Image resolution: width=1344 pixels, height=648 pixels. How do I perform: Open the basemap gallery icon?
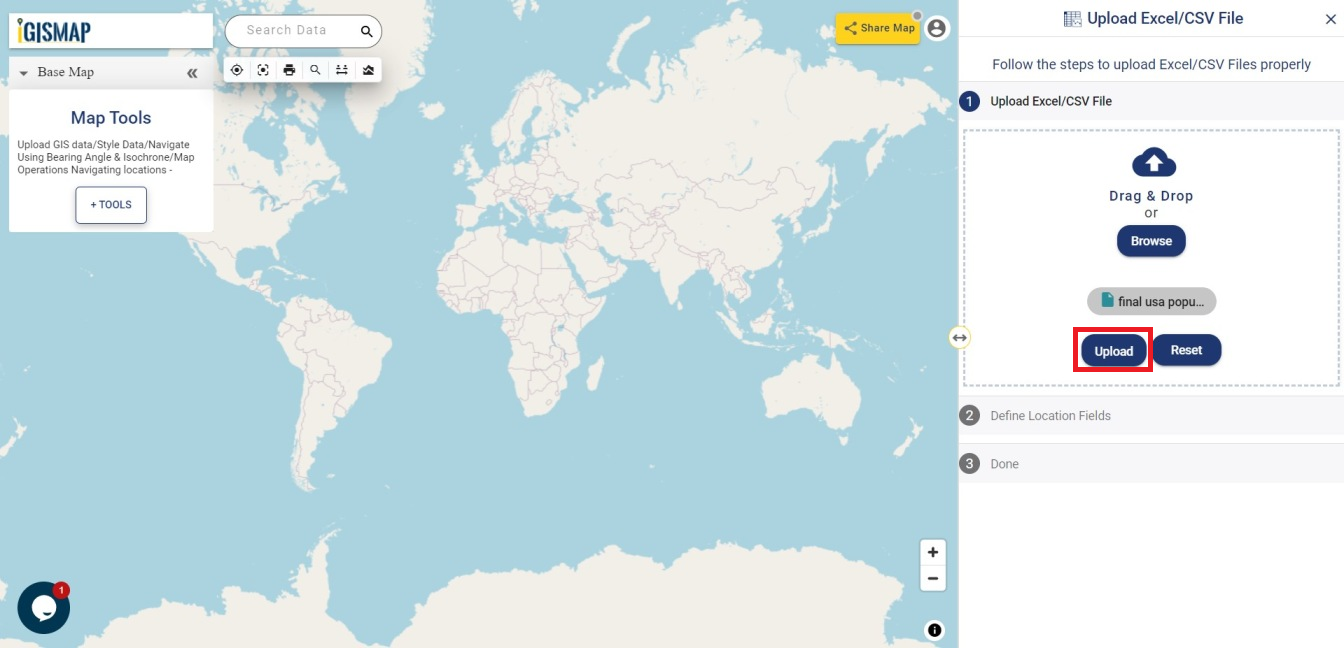click(367, 69)
